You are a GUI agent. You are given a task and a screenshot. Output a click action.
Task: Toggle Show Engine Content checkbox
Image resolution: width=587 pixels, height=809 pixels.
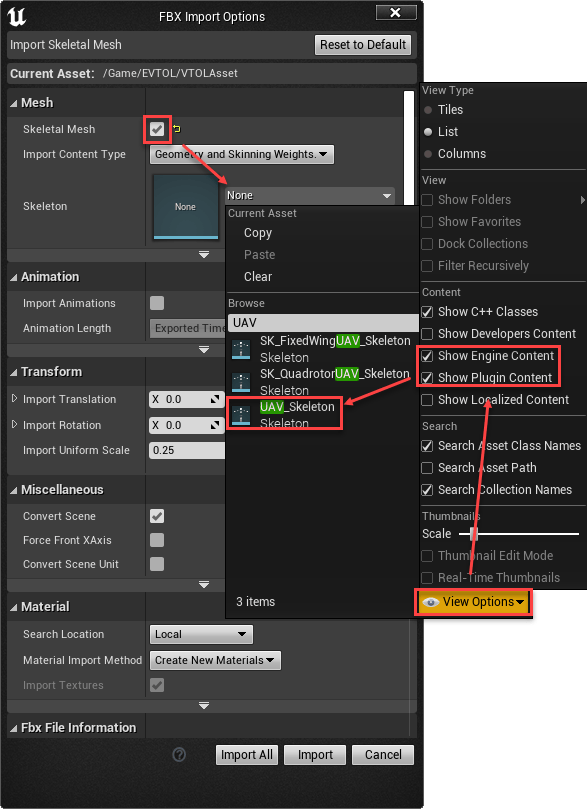tap(427, 356)
